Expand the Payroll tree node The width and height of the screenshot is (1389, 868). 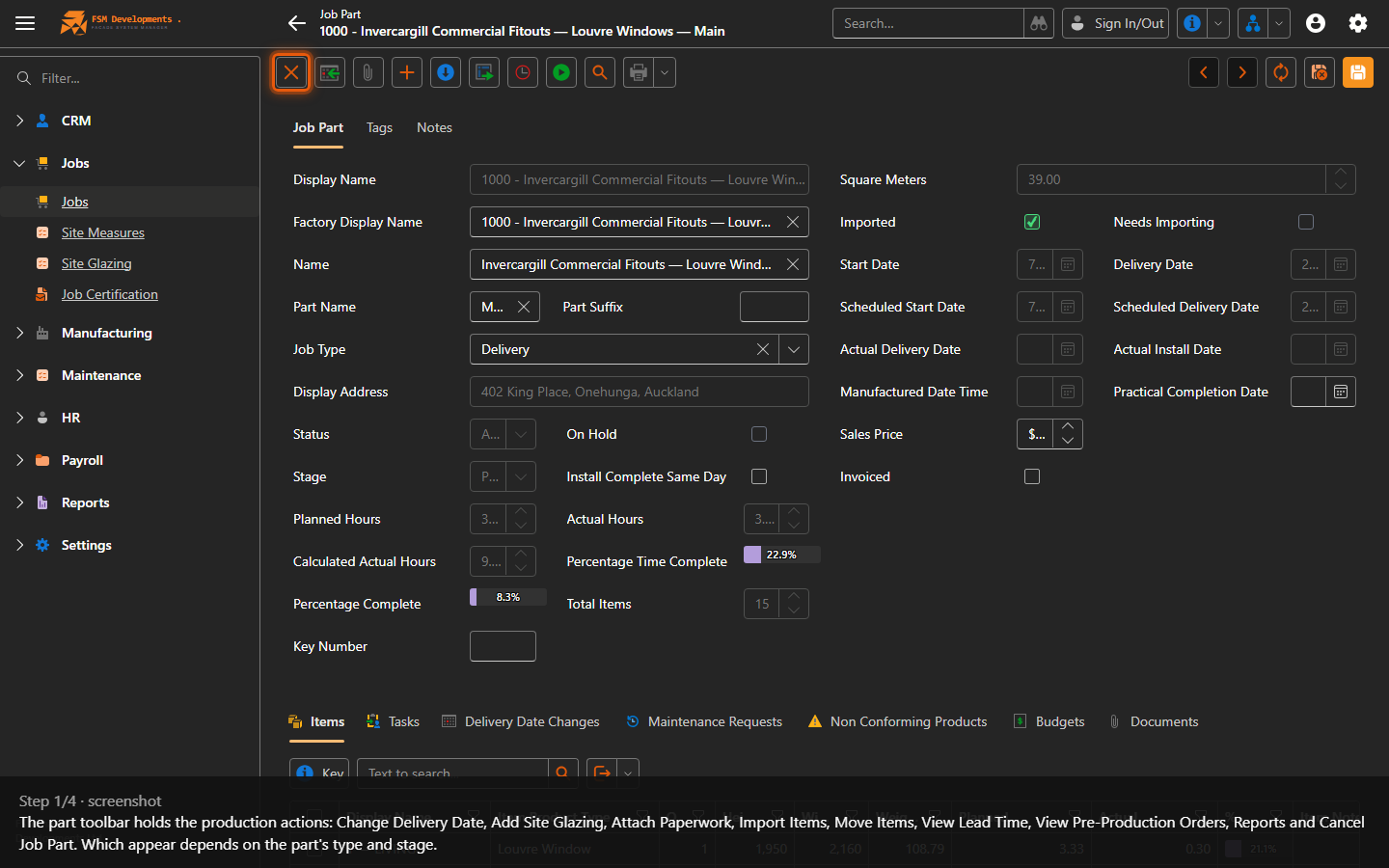coord(19,460)
